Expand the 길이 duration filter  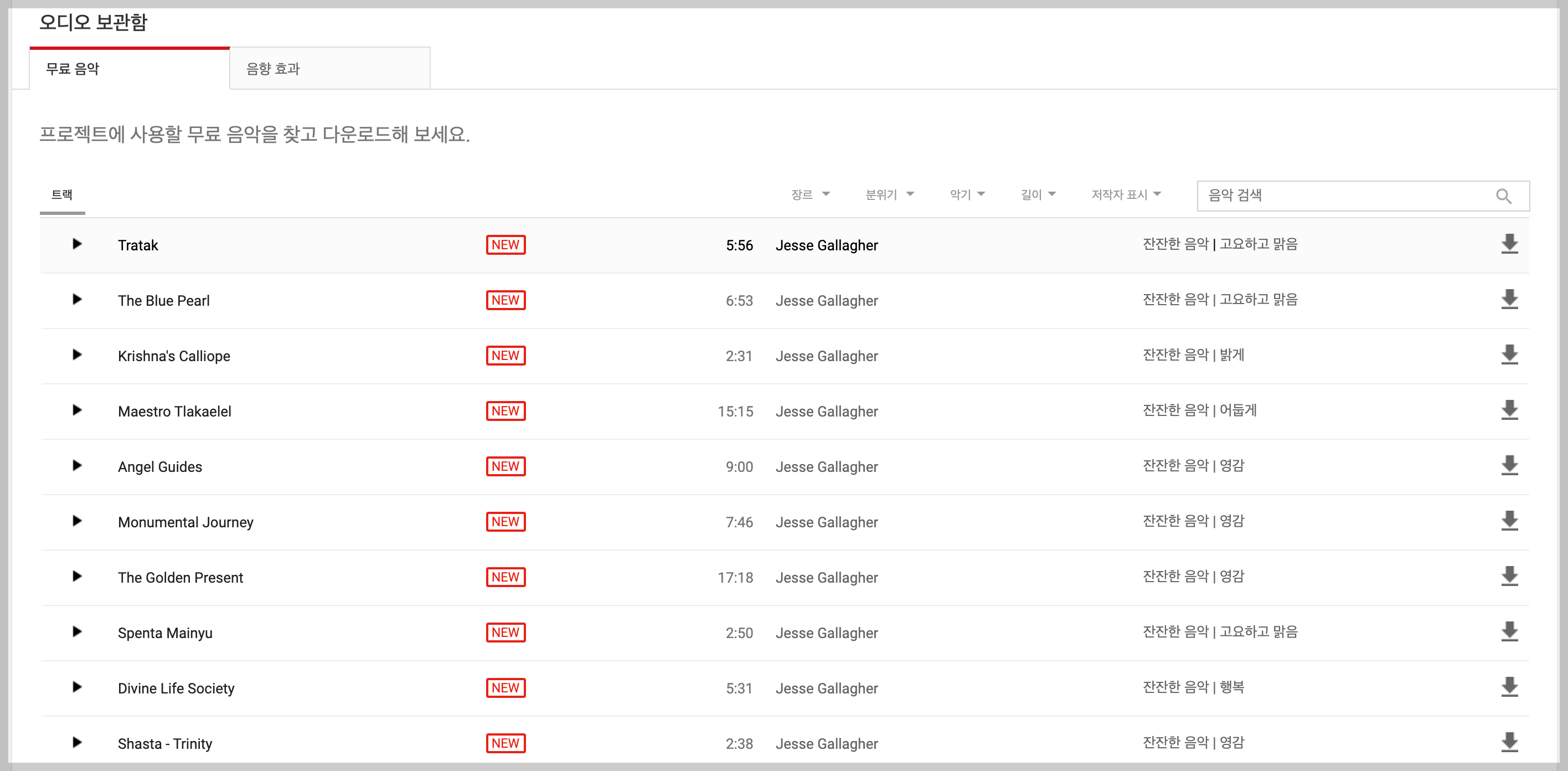pyautogui.click(x=1037, y=195)
